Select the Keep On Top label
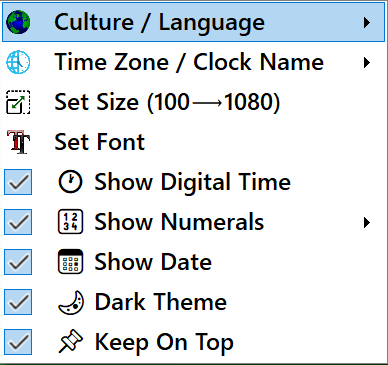Screen dimensions: 388x365 coord(164,343)
